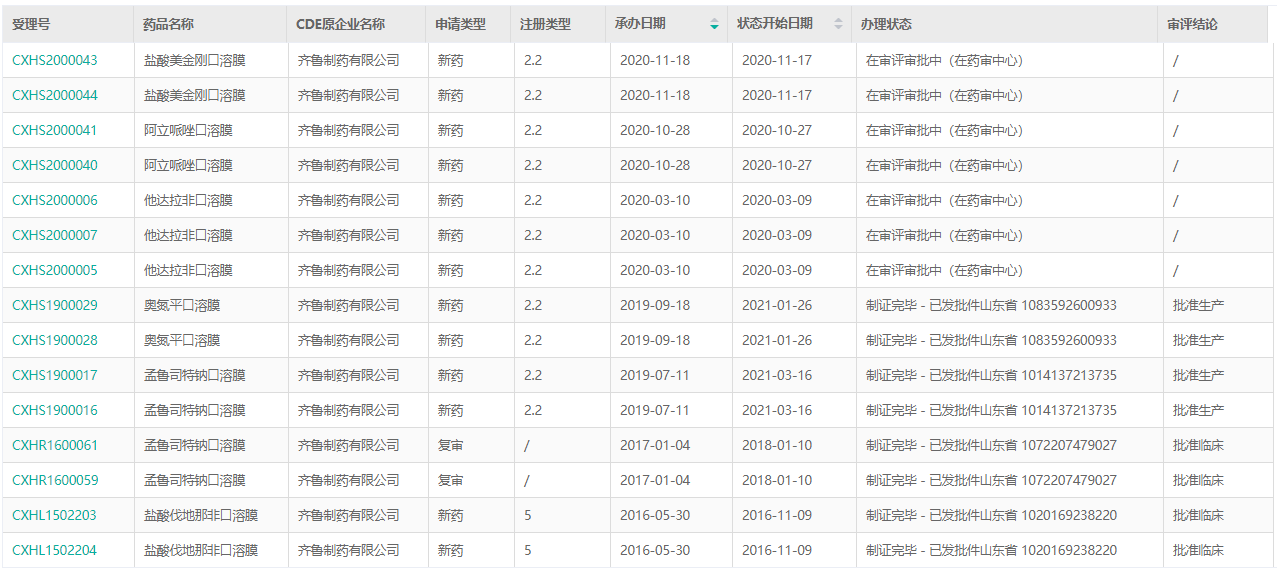The width and height of the screenshot is (1277, 572).
Task: Select 2.2 in row CXHS2000007
Action: [x=533, y=235]
